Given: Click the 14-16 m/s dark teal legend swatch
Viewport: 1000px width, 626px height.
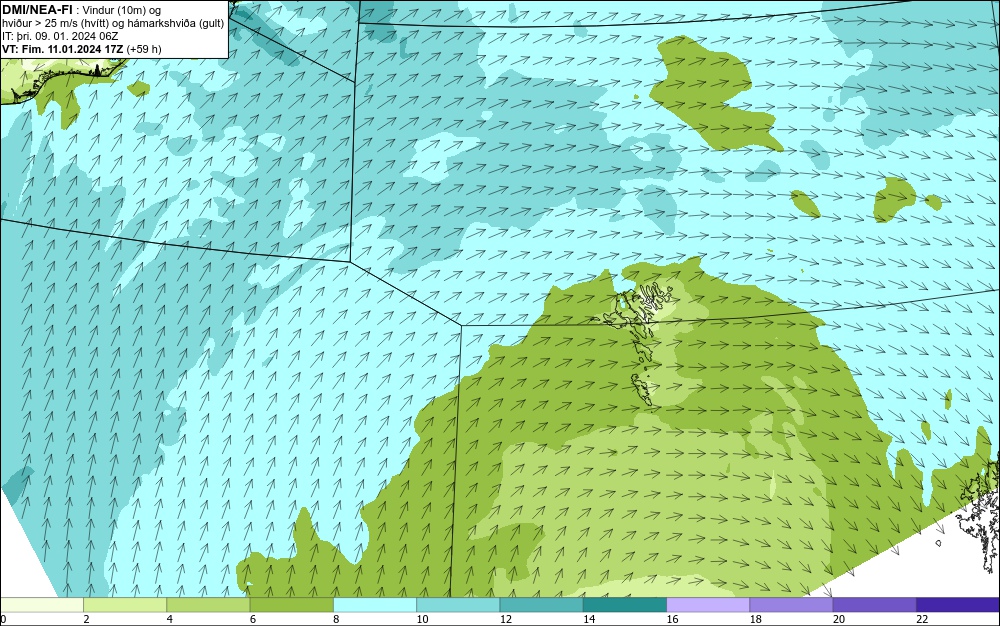Looking at the screenshot, I should (x=625, y=604).
